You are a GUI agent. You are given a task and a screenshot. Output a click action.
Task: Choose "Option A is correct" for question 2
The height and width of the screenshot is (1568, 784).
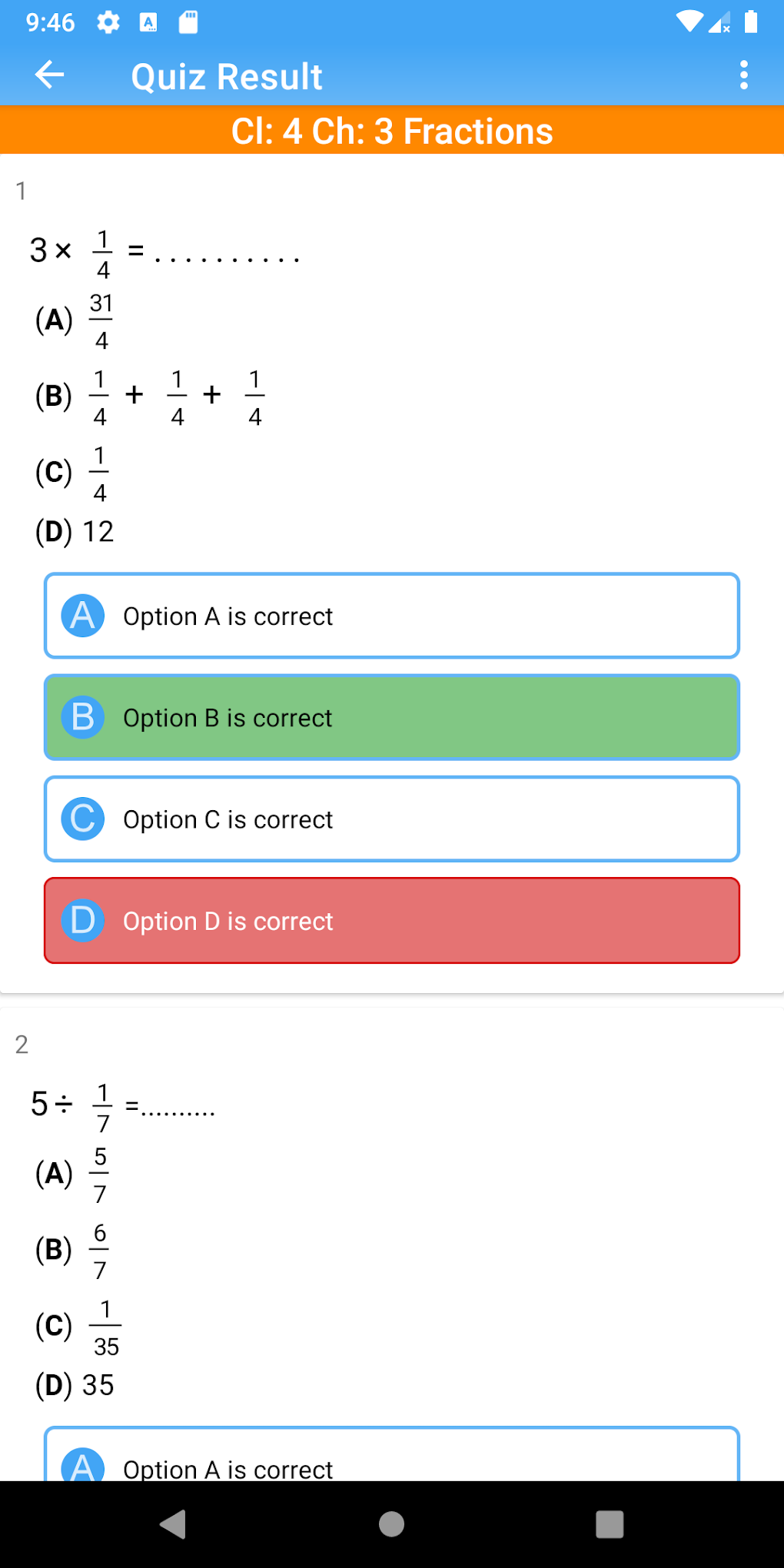point(392,1460)
